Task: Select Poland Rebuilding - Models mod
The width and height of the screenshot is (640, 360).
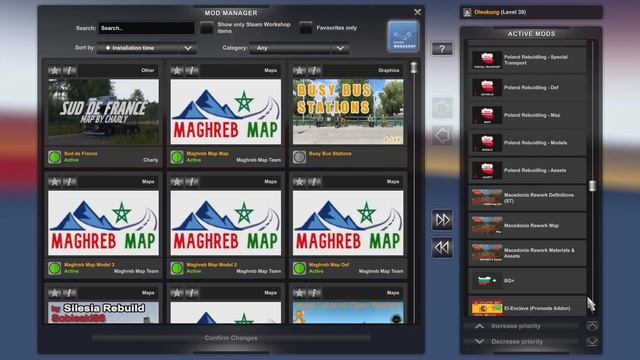Action: tap(527, 142)
